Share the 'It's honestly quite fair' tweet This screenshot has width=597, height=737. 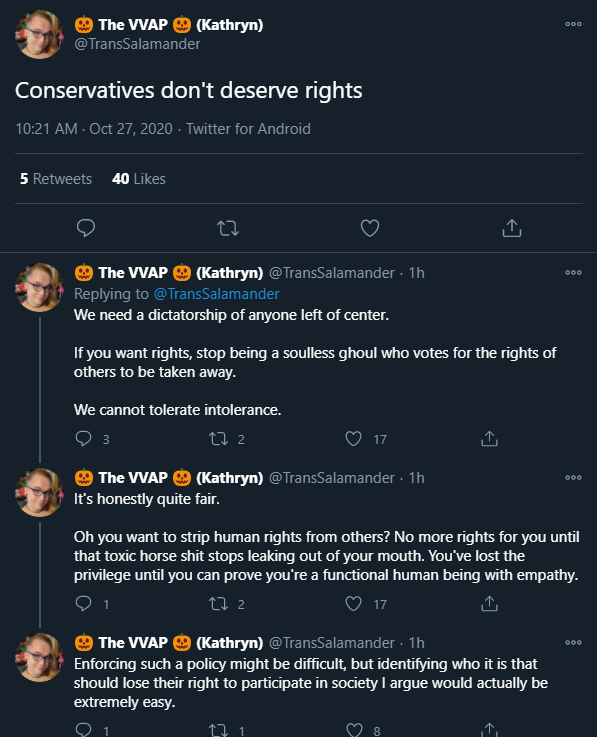click(489, 604)
